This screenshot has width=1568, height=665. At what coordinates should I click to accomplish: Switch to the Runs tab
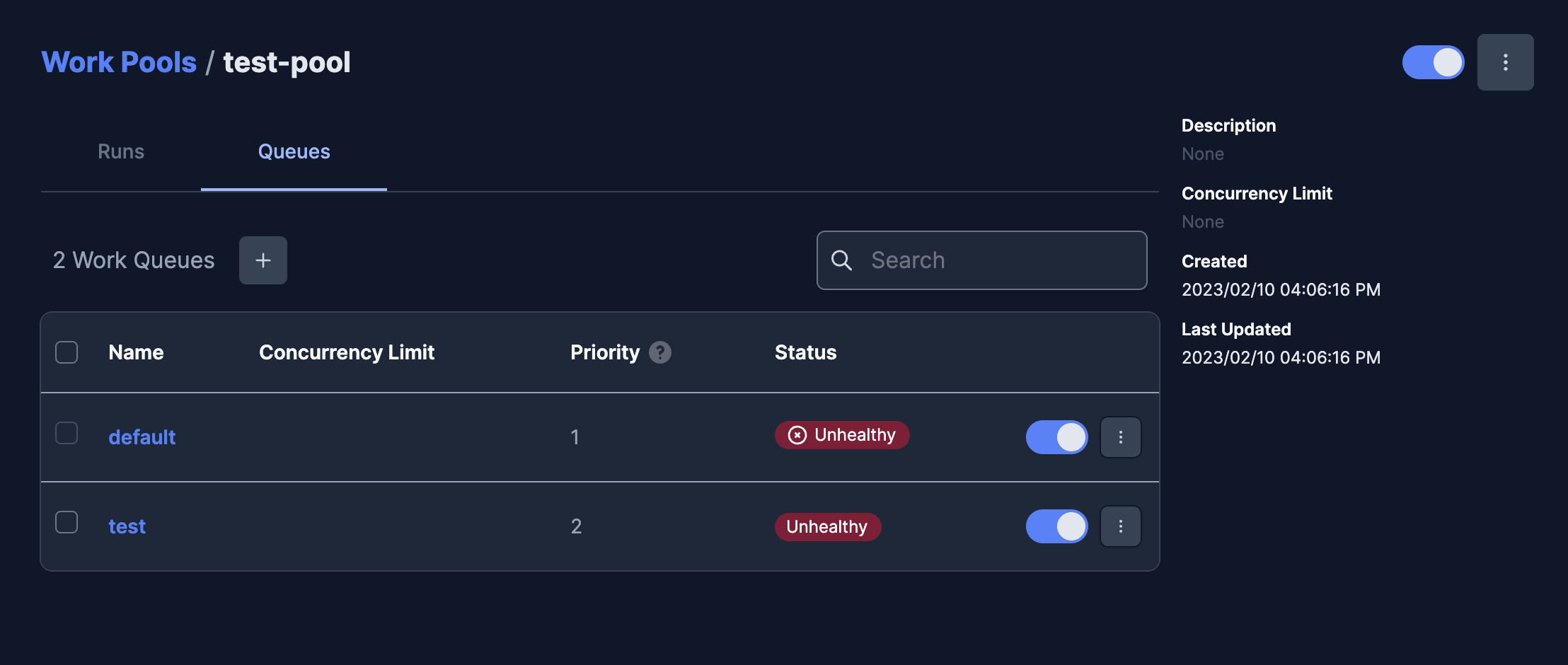coord(120,151)
